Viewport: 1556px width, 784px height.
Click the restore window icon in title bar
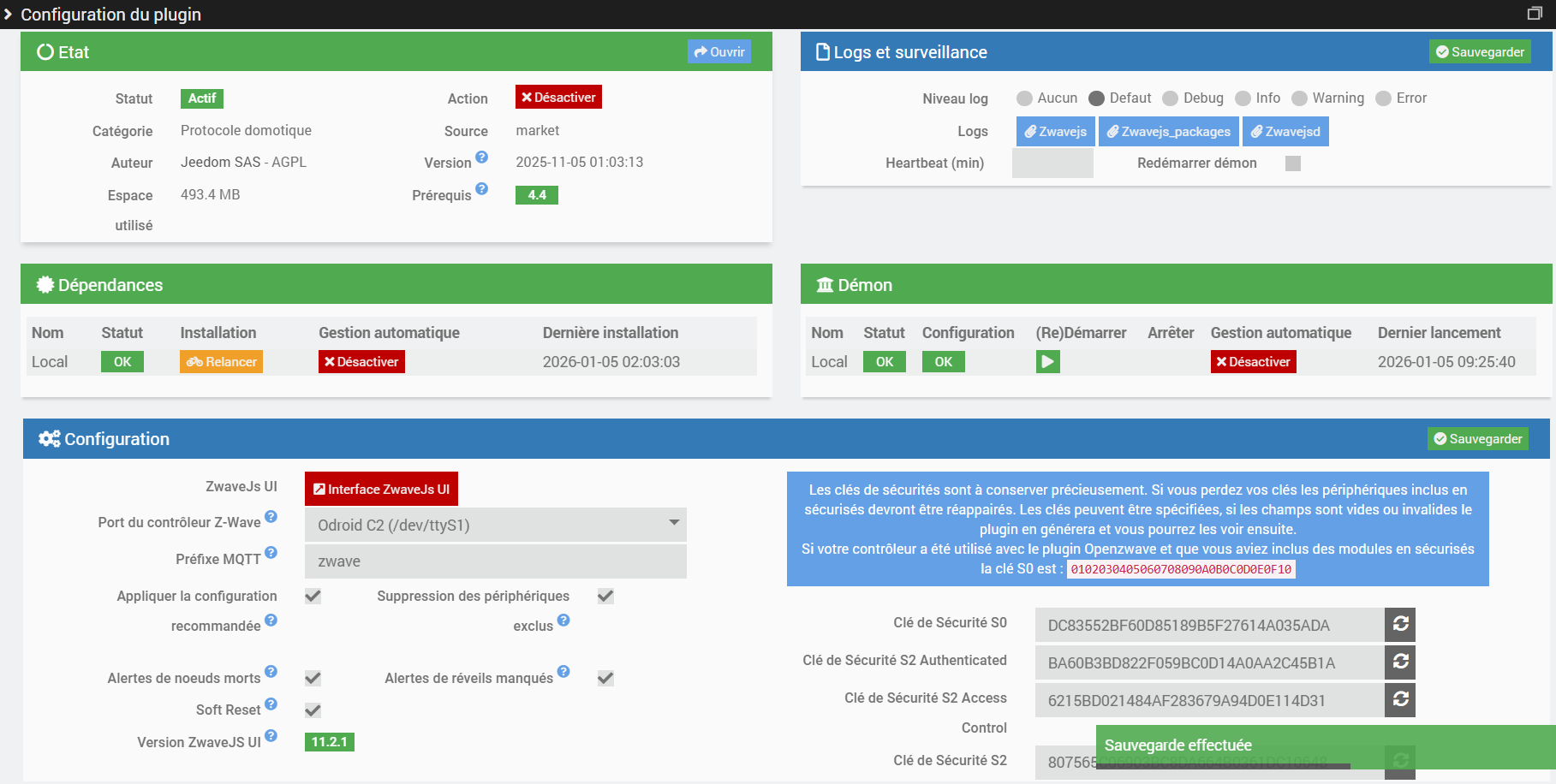click(x=1535, y=13)
